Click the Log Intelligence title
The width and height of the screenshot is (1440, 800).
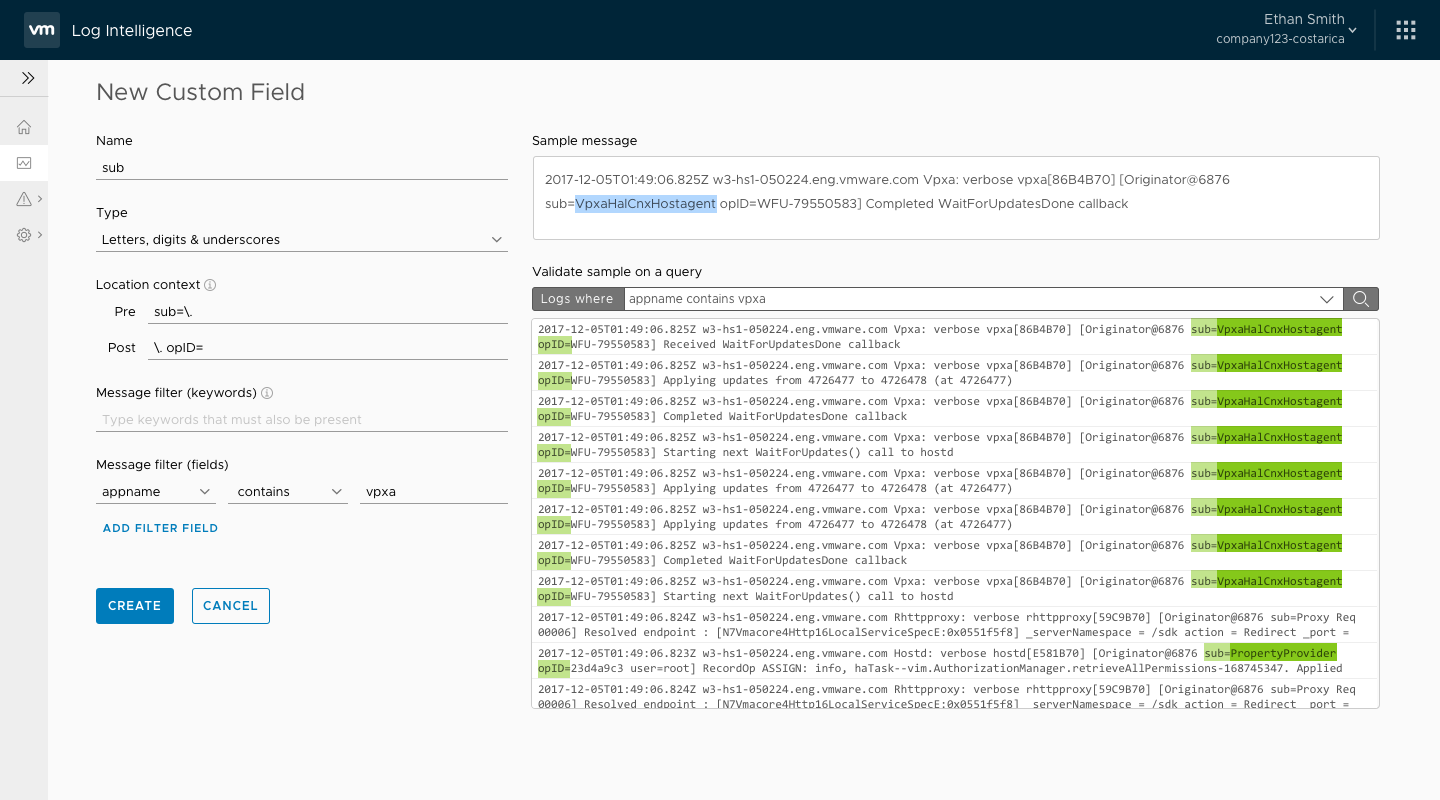132,30
